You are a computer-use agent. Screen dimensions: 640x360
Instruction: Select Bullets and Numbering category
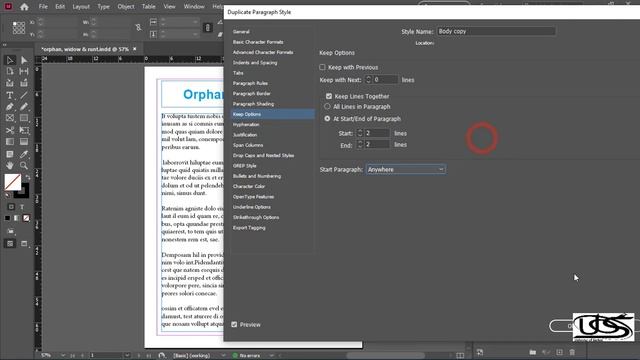tap(257, 176)
